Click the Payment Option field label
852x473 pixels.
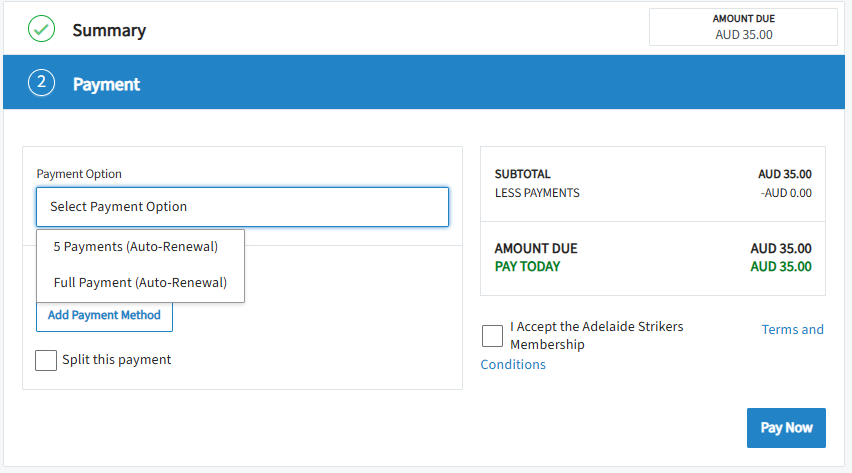pos(79,174)
